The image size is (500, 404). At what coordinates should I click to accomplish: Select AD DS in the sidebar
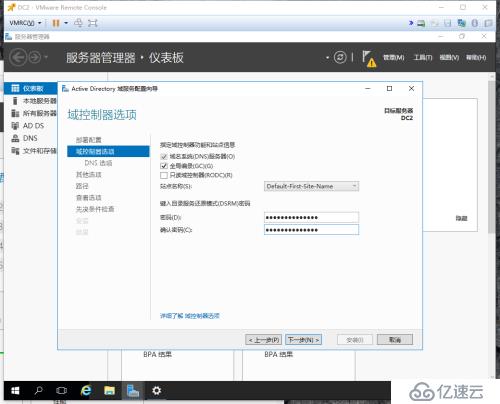(x=31, y=126)
